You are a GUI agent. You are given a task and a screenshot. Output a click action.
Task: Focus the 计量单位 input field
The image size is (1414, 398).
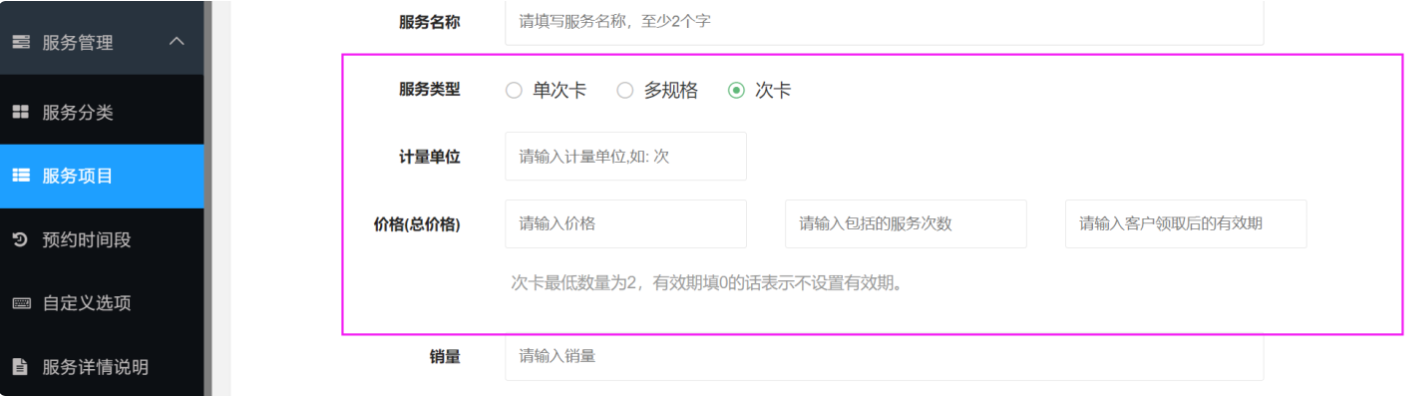pyautogui.click(x=626, y=157)
